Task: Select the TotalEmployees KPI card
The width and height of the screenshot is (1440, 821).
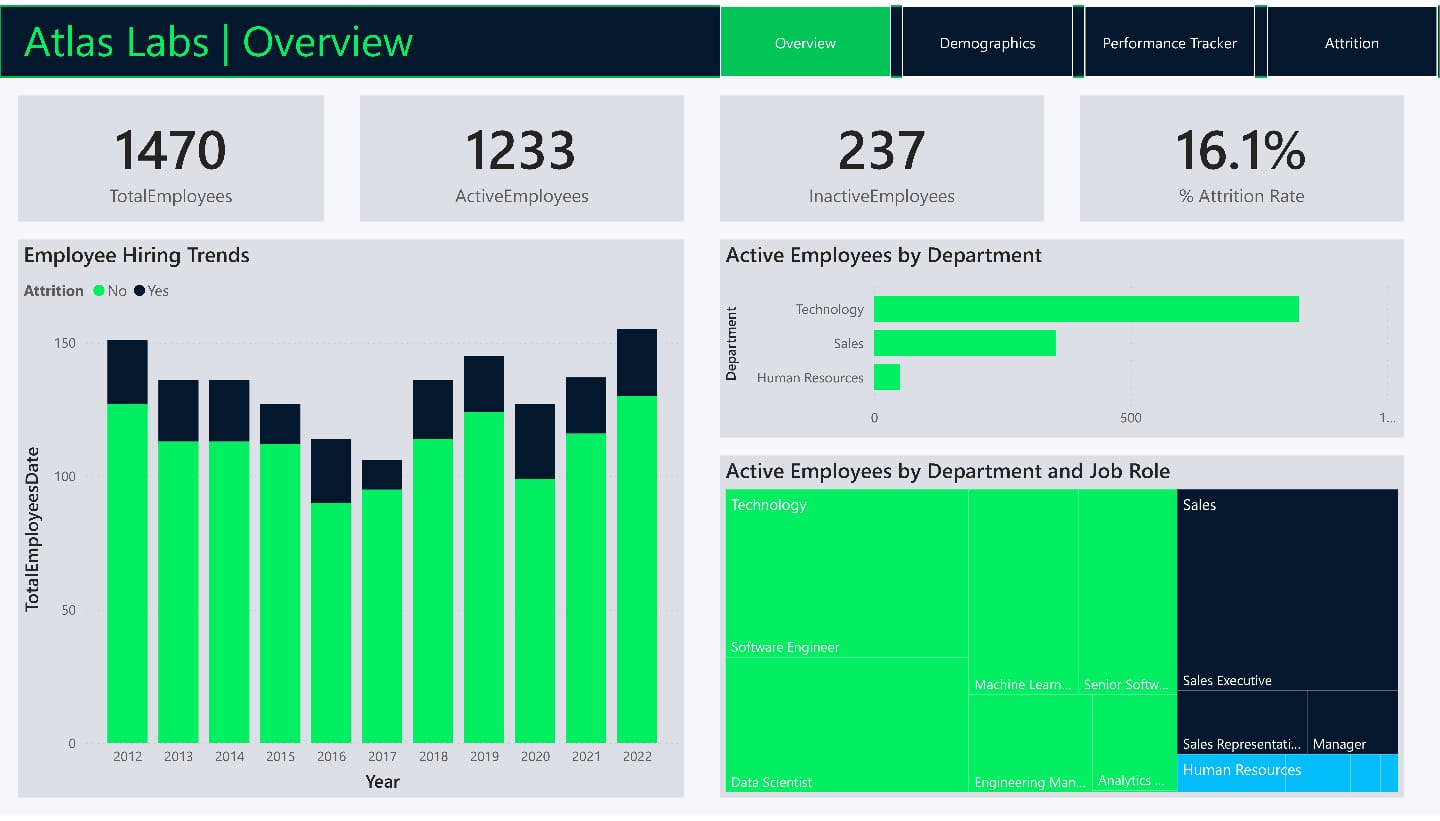Action: point(169,158)
